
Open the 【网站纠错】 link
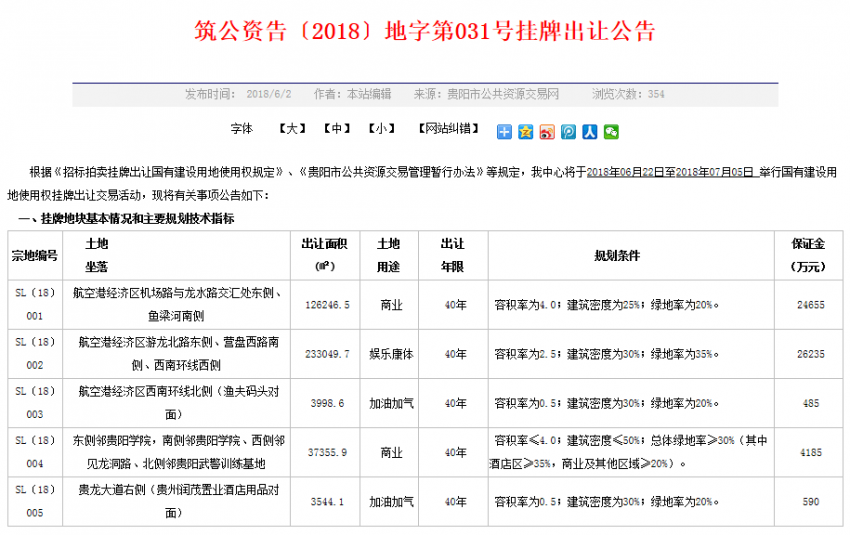point(448,128)
